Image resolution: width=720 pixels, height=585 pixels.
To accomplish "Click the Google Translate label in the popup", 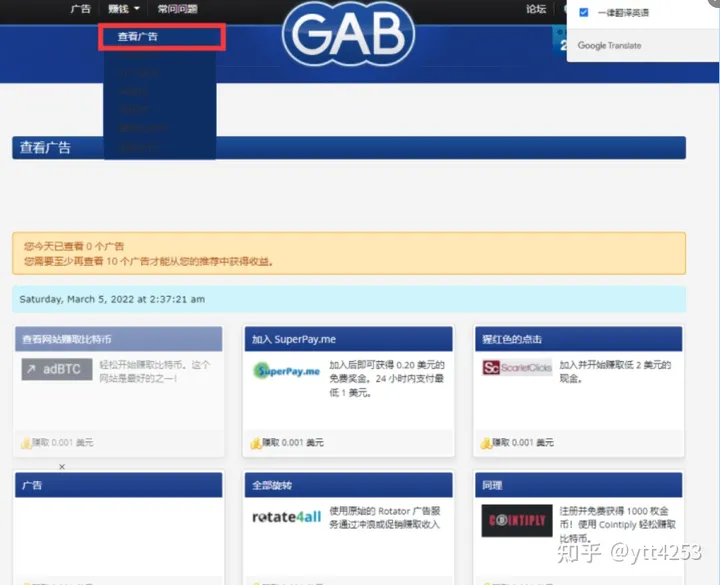I will pyautogui.click(x=609, y=45).
